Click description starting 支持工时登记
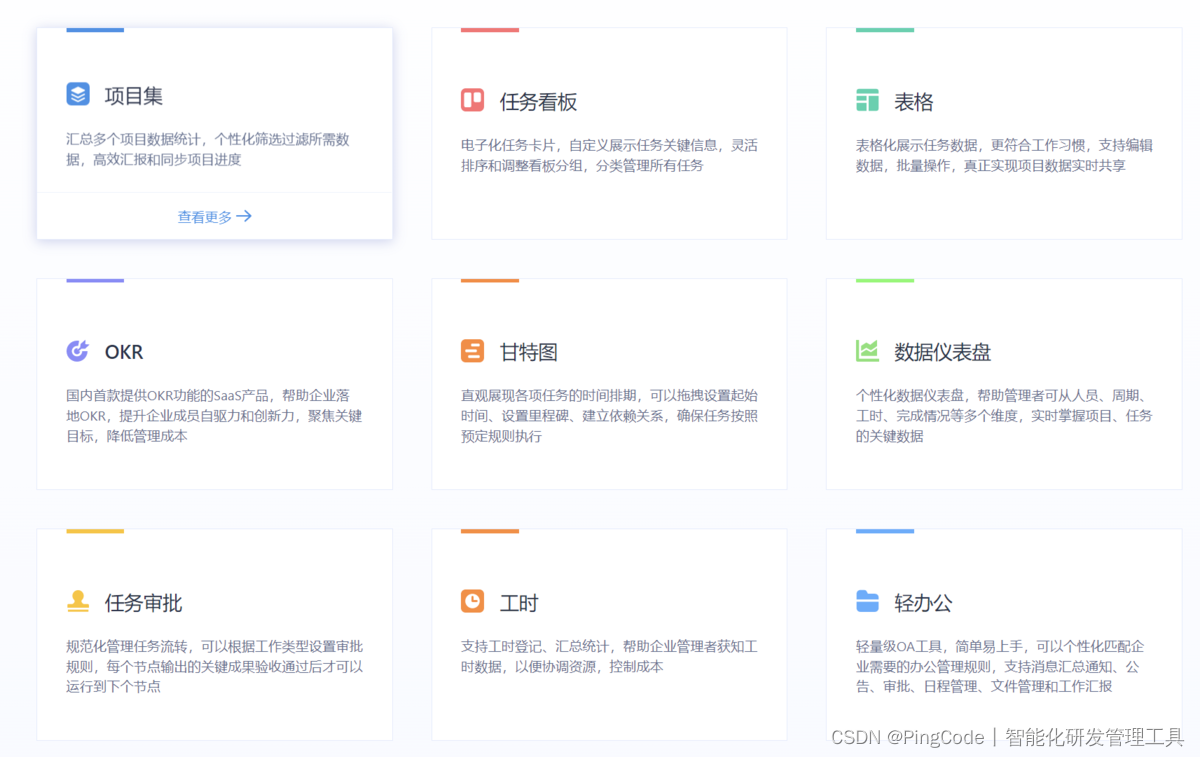The width and height of the screenshot is (1200, 757). click(x=609, y=656)
